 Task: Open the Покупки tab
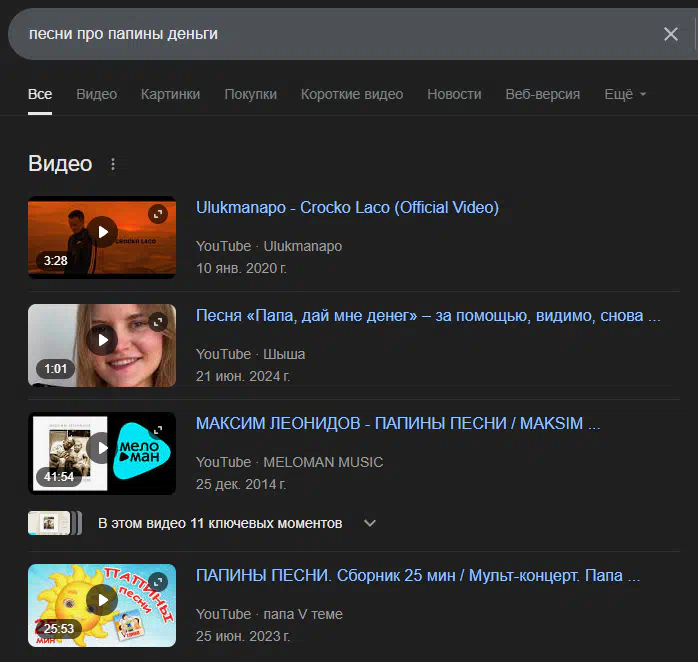pos(251,94)
